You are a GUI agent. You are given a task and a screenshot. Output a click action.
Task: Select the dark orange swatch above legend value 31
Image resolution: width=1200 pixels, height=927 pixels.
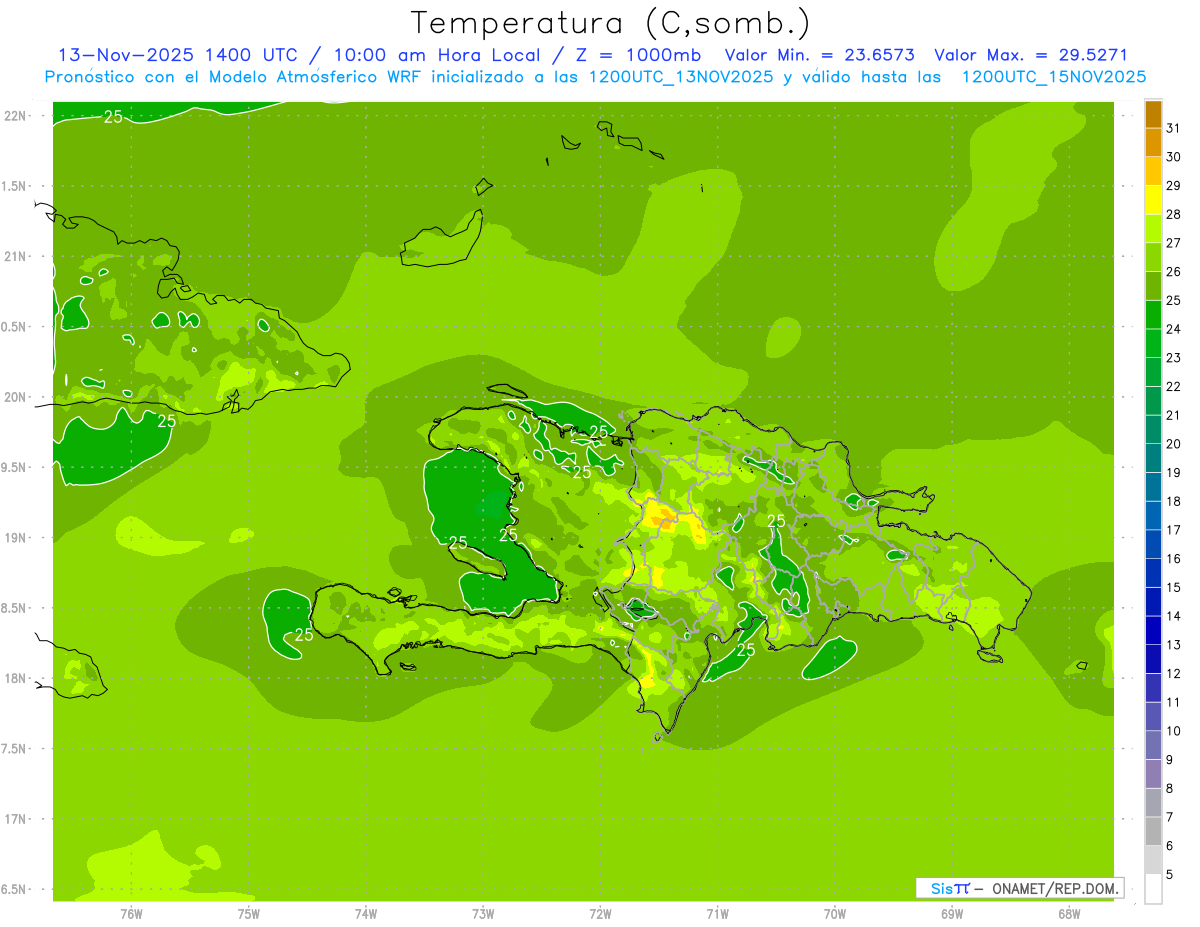point(1153,114)
